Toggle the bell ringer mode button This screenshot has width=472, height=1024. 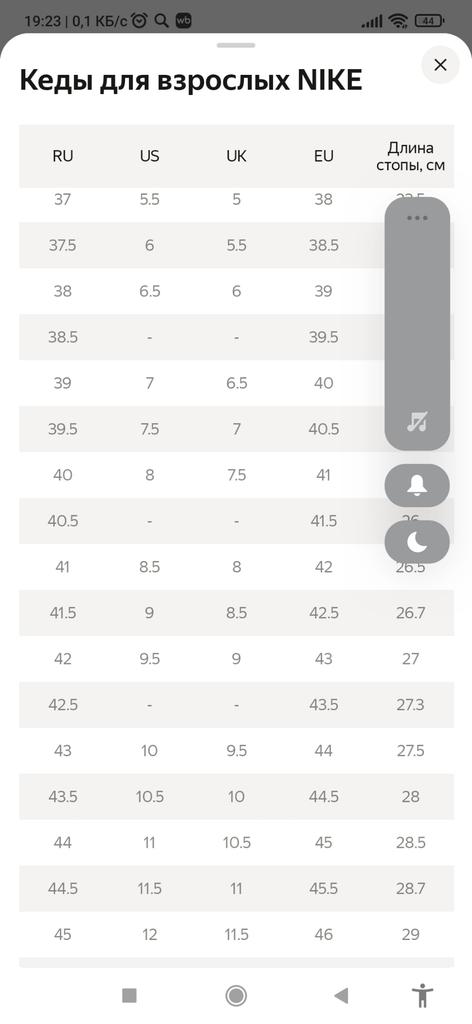[417, 486]
